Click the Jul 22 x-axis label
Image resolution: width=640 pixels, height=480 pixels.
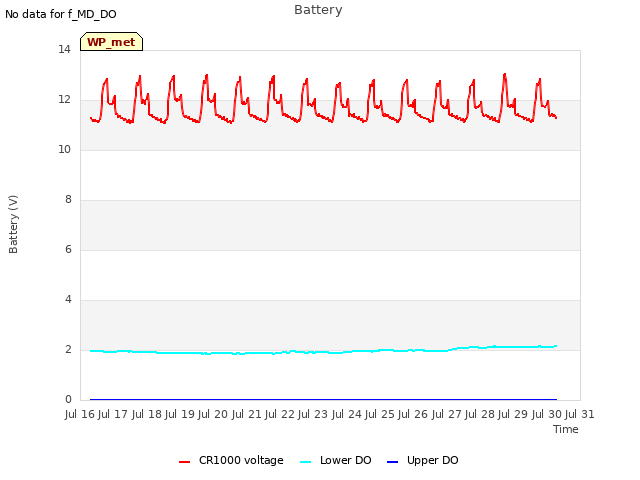tap(280, 414)
